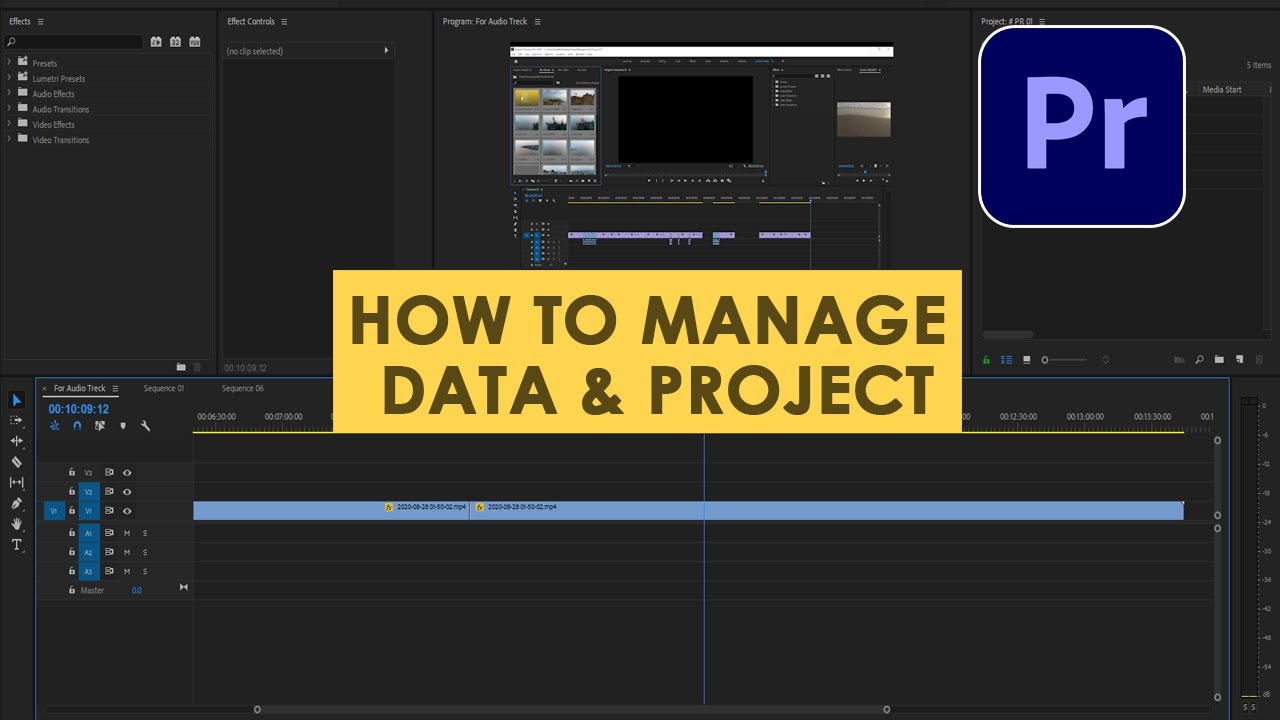Viewport: 1280px width, 720px height.
Task: Switch to Sequence 01 tab
Action: 164,388
